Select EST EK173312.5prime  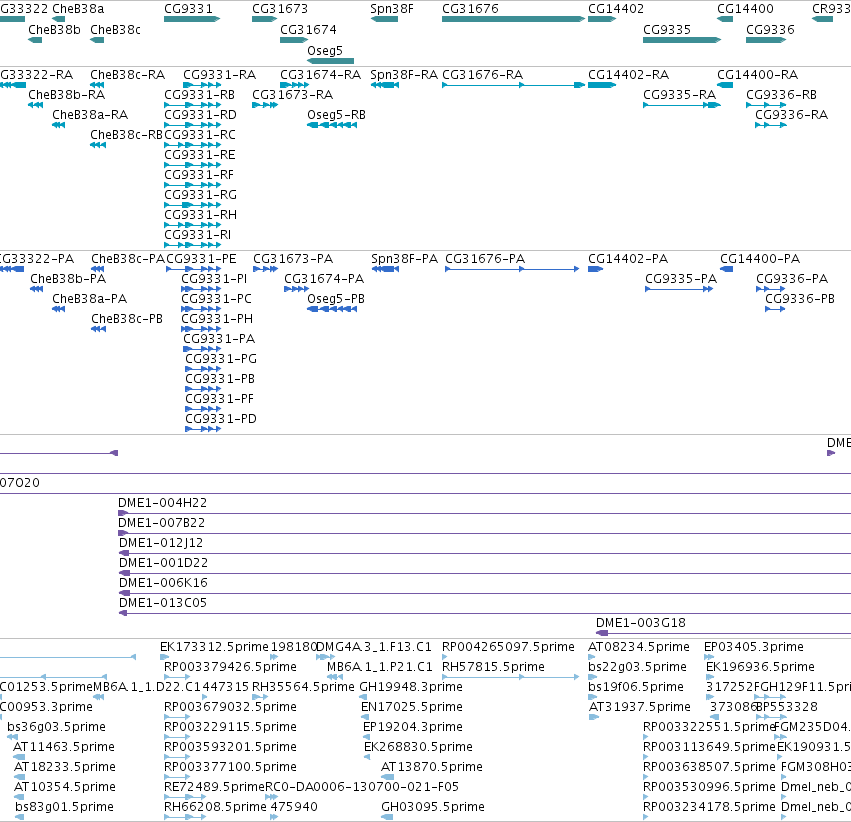point(214,647)
